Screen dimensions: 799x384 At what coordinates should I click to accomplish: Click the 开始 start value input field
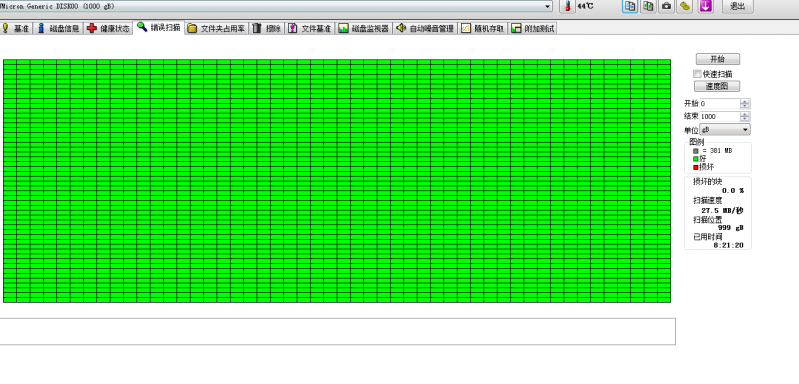click(720, 104)
